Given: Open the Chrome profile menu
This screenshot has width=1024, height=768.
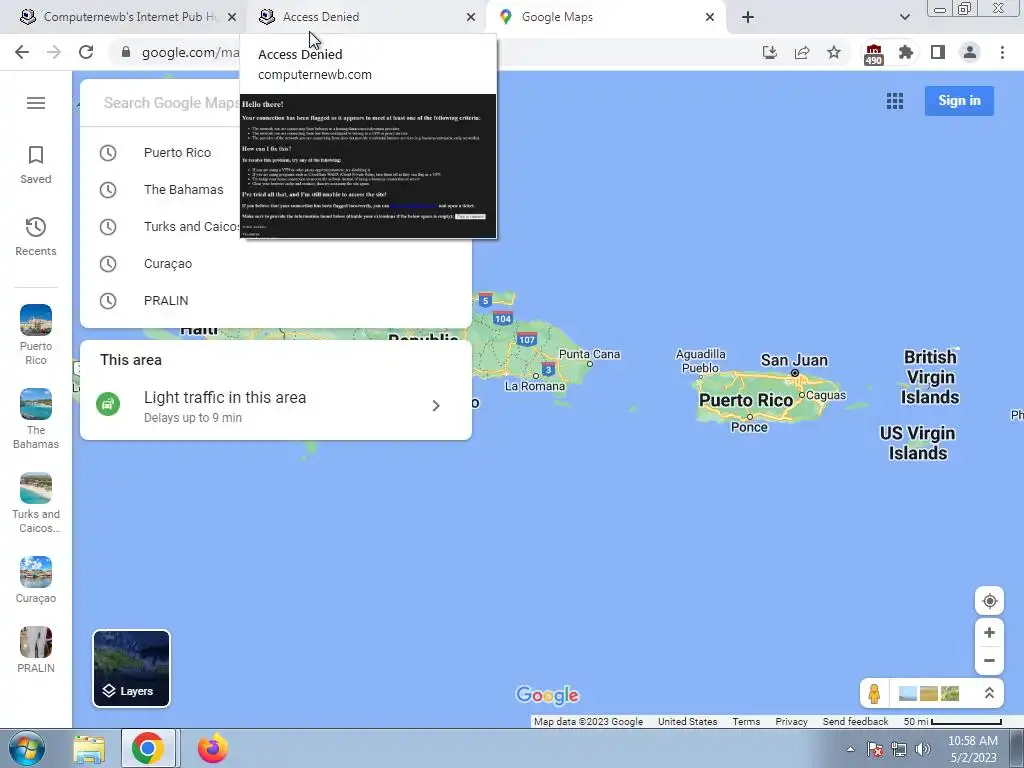Looking at the screenshot, I should click(x=970, y=52).
